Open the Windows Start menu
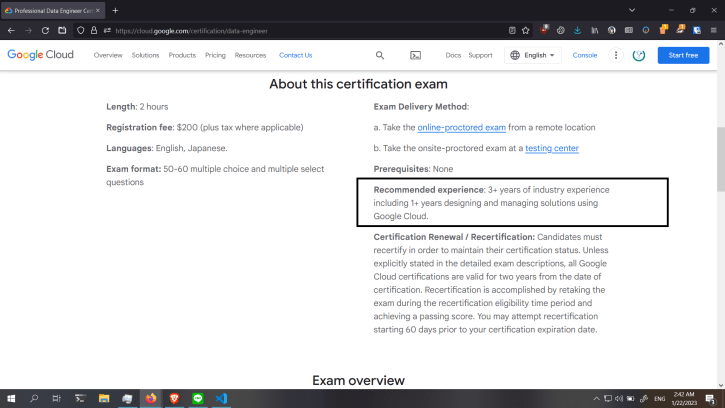The width and height of the screenshot is (725, 408). click(x=11, y=398)
